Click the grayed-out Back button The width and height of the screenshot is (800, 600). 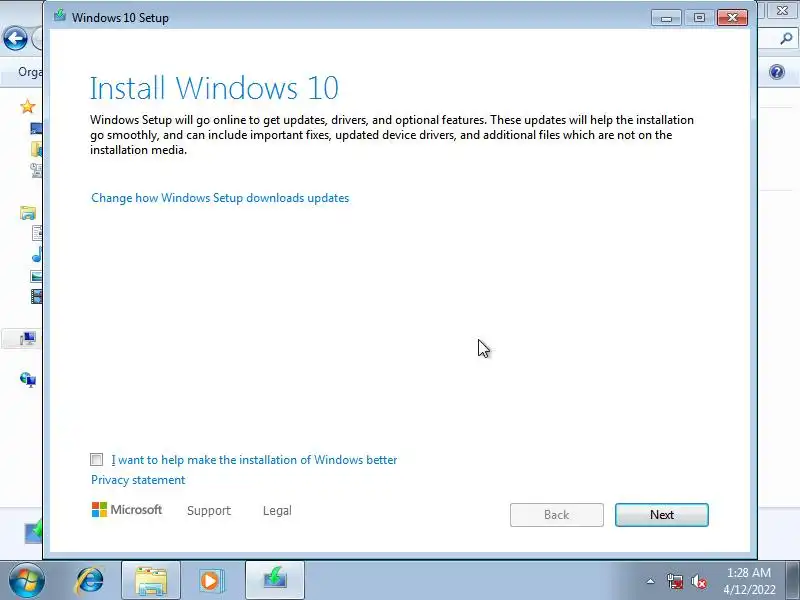[557, 515]
